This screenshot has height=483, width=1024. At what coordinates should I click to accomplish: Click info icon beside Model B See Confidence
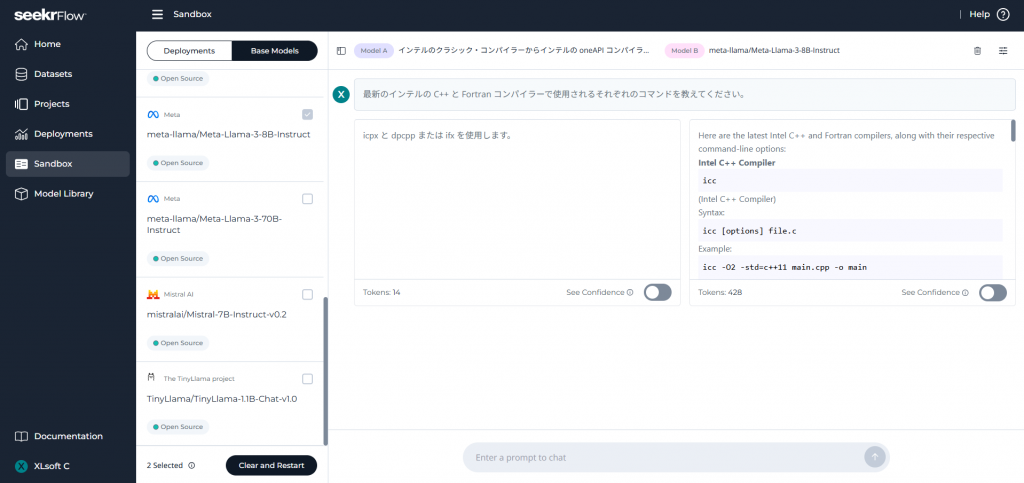[x=965, y=292]
